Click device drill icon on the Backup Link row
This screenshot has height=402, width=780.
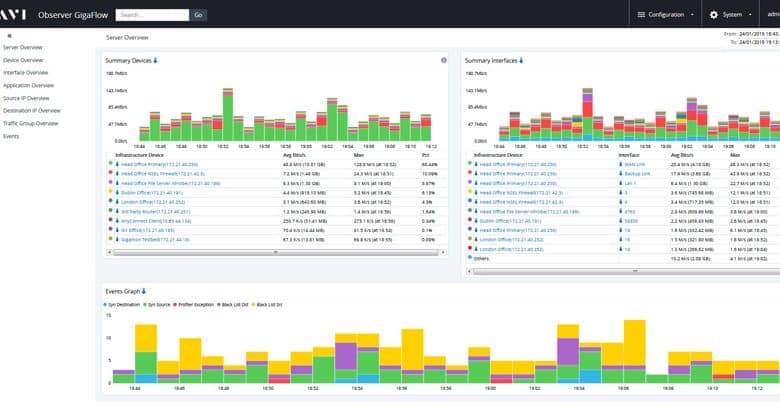(x=476, y=174)
